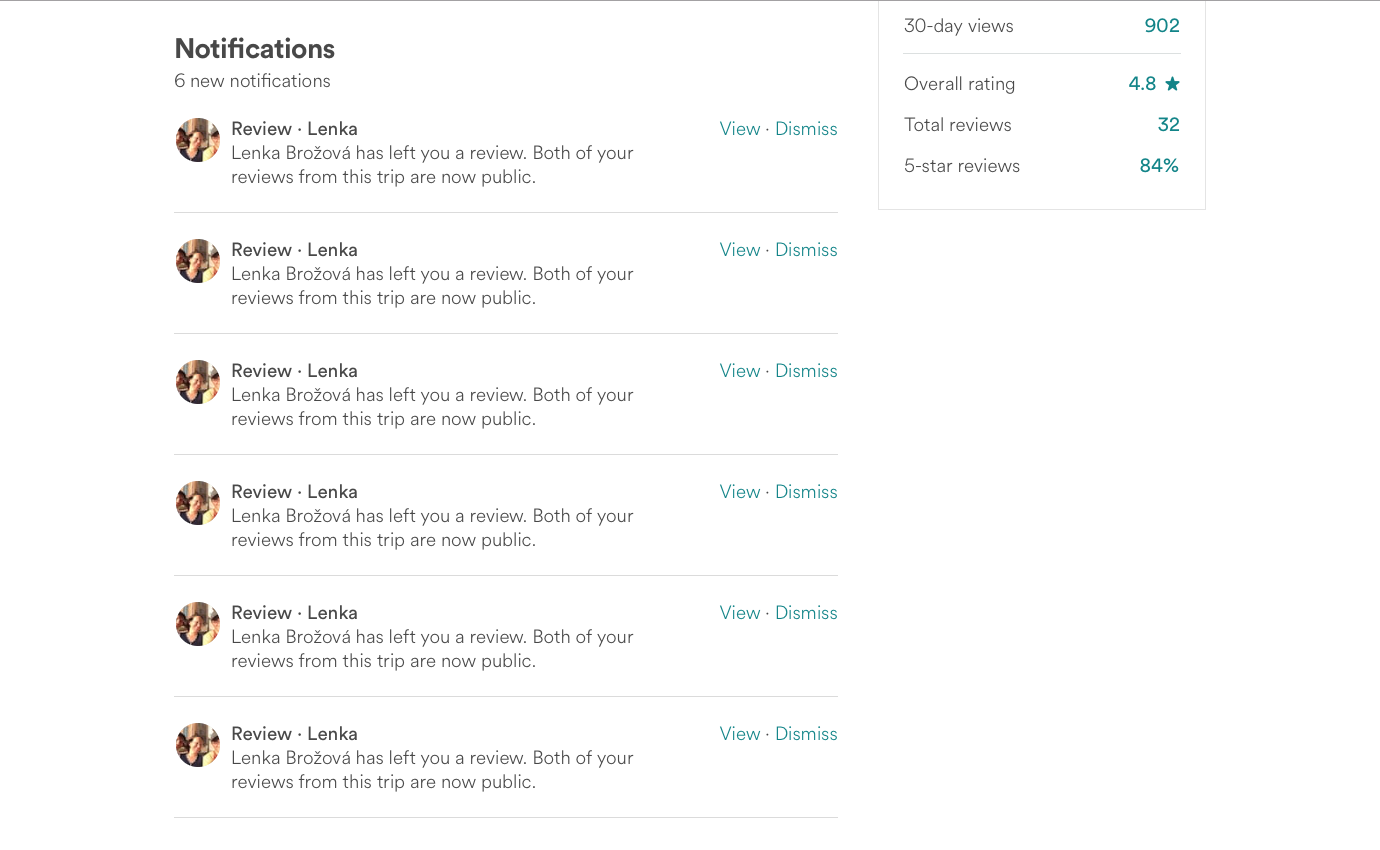Screen dimensions: 1380x850
Task: Dismiss the second Lenka notification
Action: [806, 250]
